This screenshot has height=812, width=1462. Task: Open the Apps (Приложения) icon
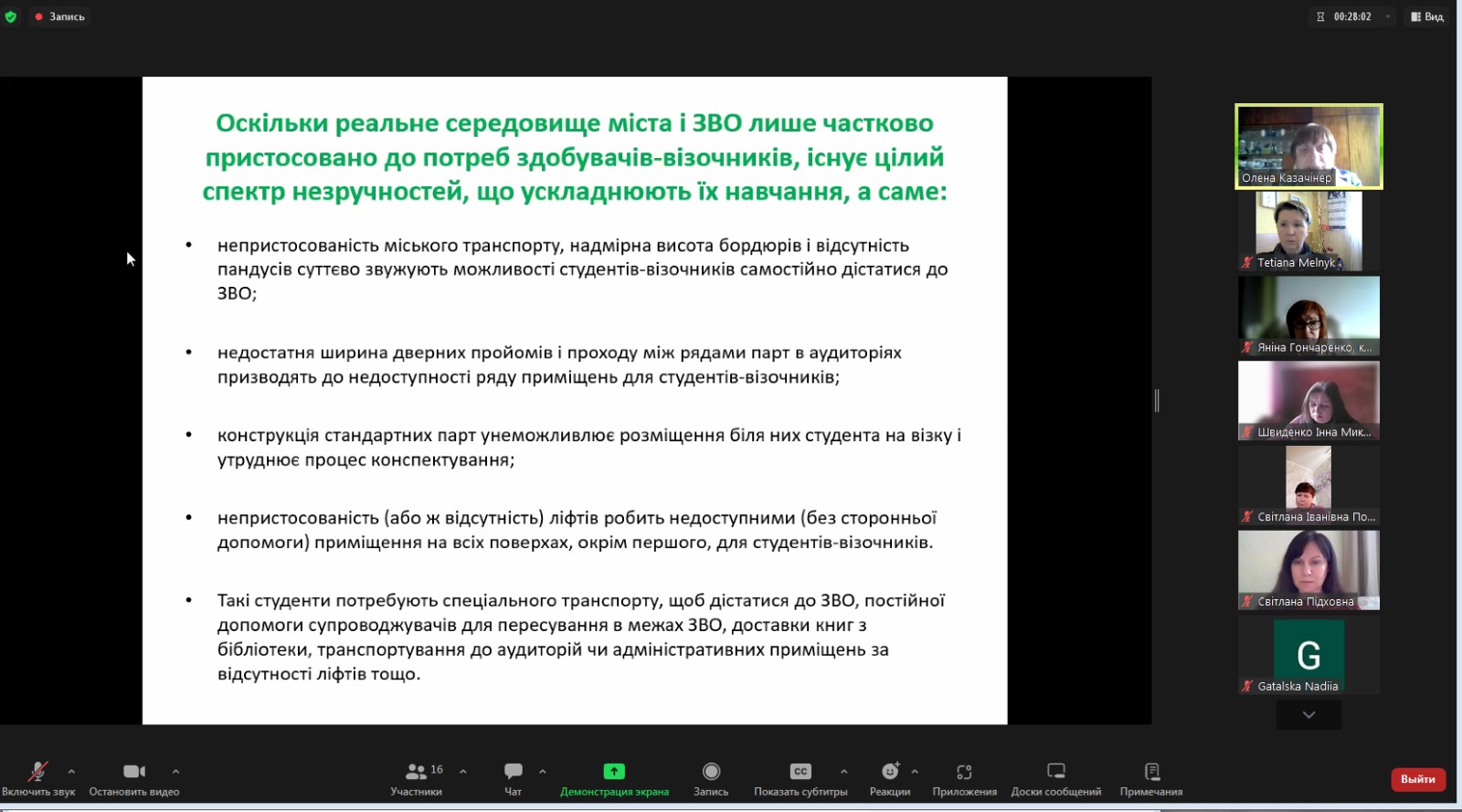pyautogui.click(x=964, y=772)
